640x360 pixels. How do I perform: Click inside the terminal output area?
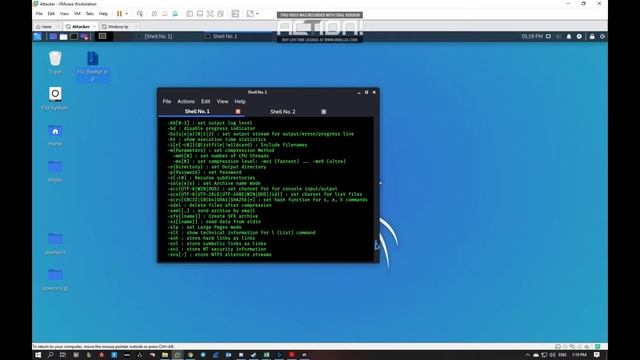266,189
